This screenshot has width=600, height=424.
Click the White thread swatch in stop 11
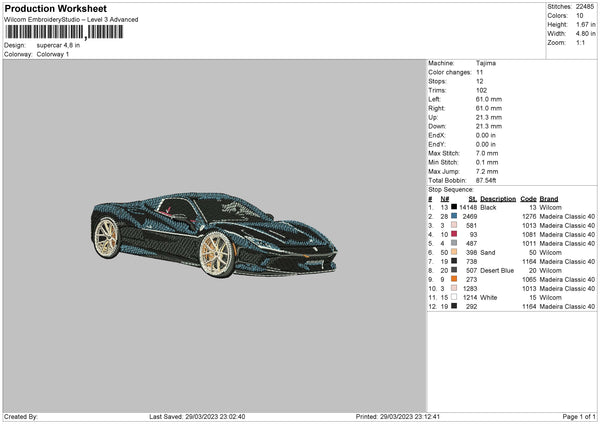(453, 297)
